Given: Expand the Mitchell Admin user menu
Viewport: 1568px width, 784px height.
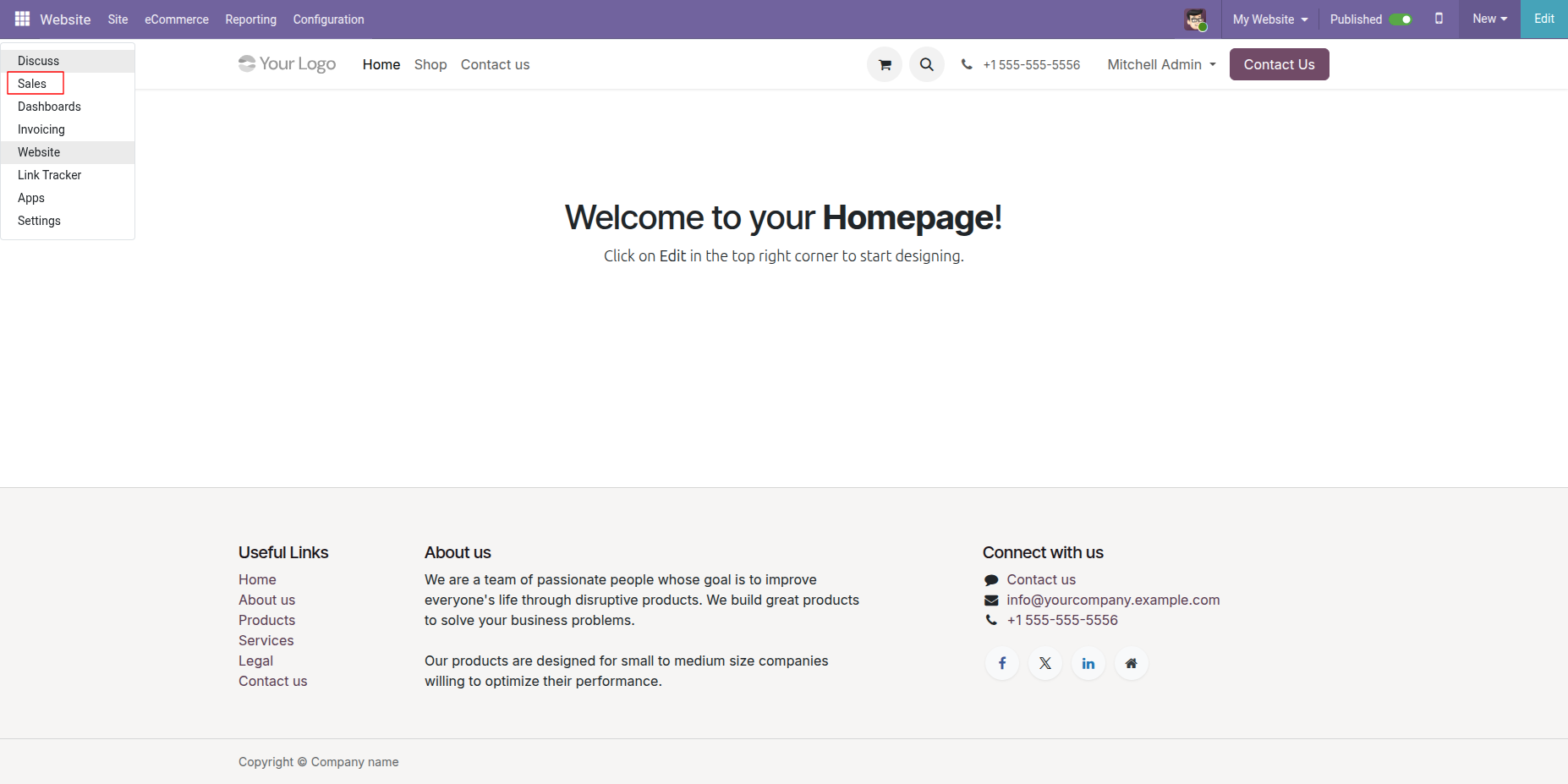Looking at the screenshot, I should (x=1162, y=64).
